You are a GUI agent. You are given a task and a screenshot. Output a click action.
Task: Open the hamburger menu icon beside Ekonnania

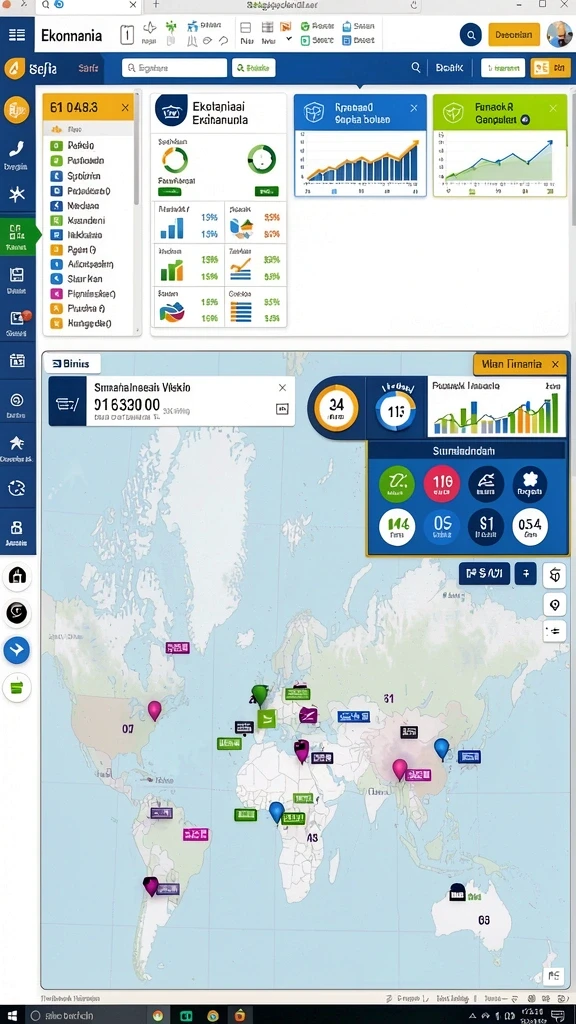pos(17,35)
